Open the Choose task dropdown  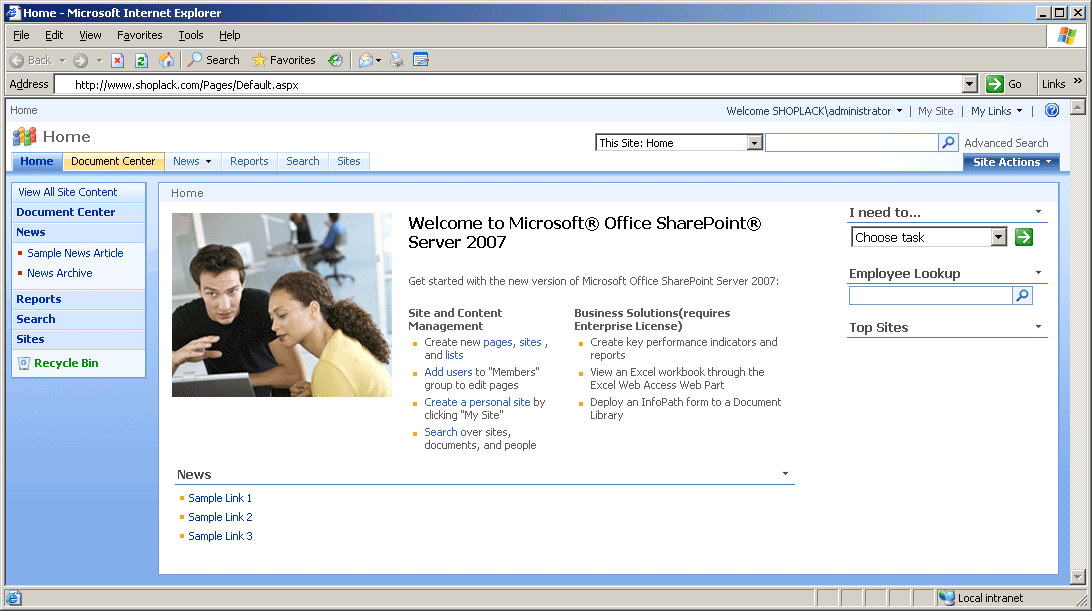998,237
